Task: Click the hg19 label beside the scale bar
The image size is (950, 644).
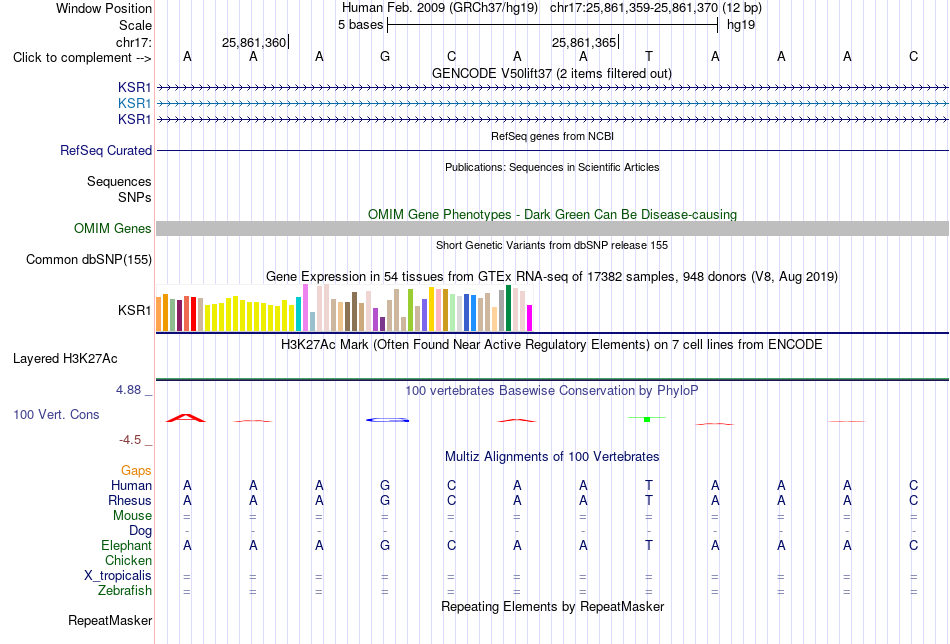Action: 741,25
